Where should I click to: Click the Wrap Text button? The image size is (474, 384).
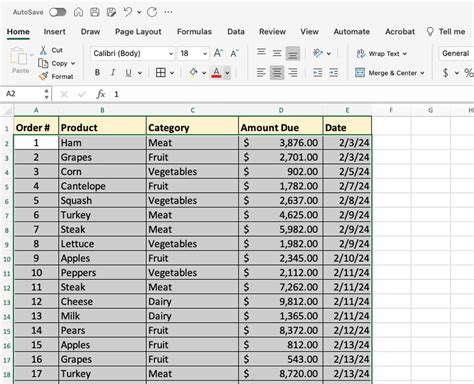382,53
